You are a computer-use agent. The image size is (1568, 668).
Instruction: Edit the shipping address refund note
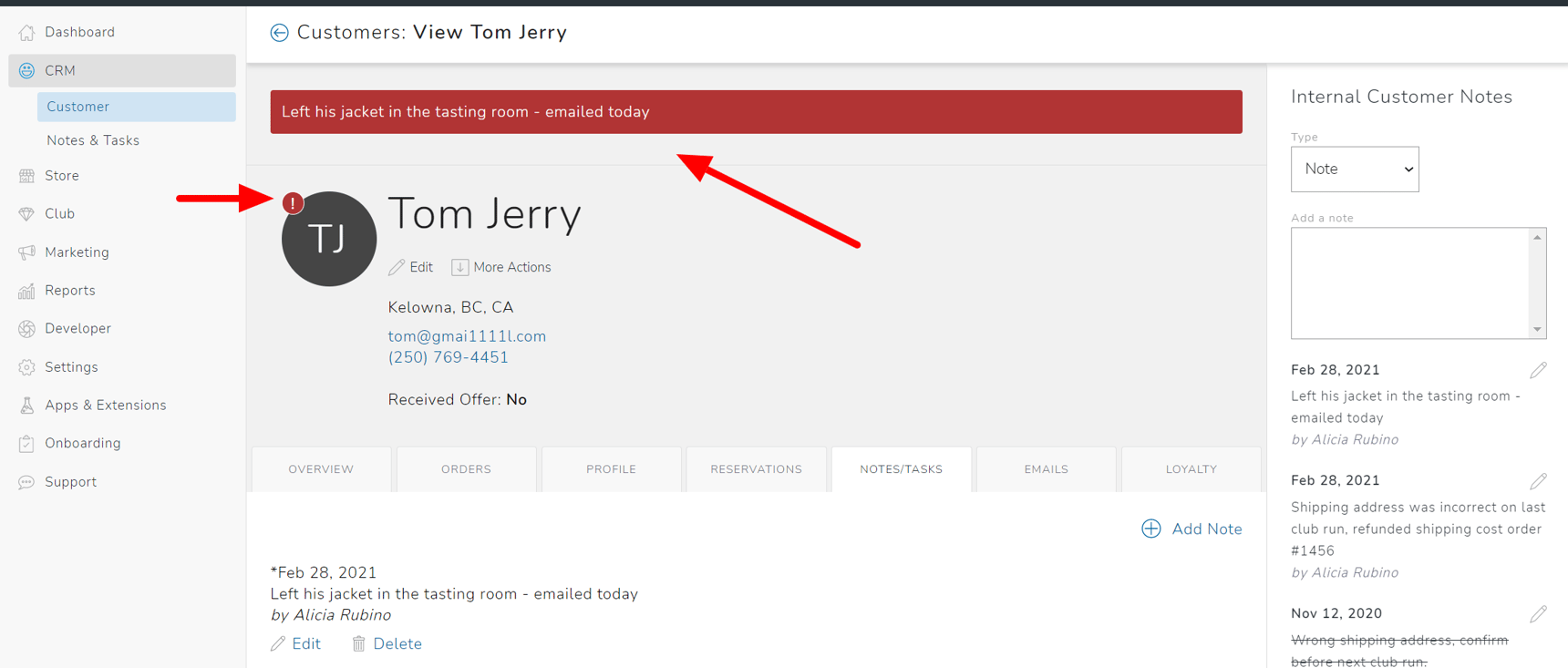point(1538,481)
